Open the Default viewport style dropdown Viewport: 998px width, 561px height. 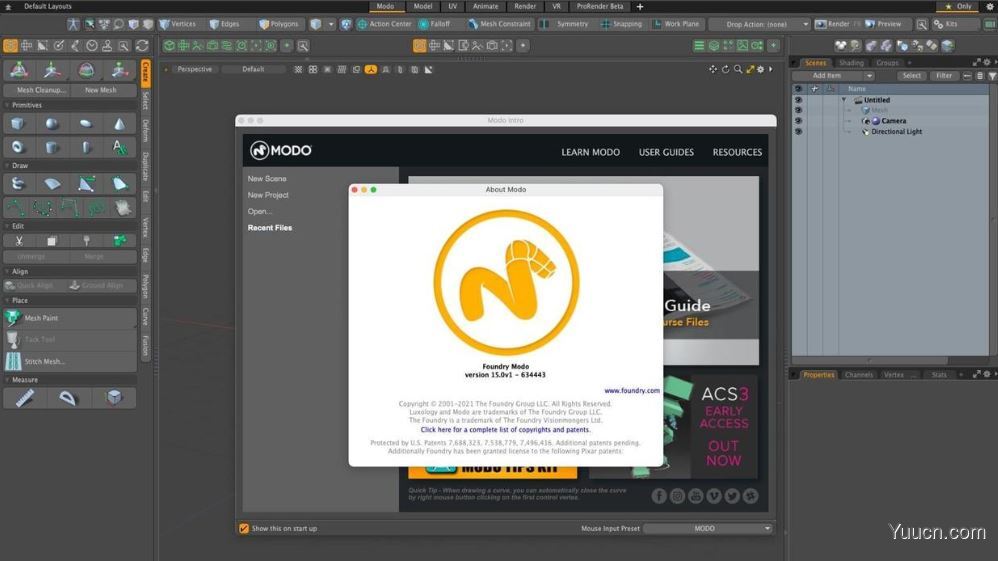pos(253,69)
